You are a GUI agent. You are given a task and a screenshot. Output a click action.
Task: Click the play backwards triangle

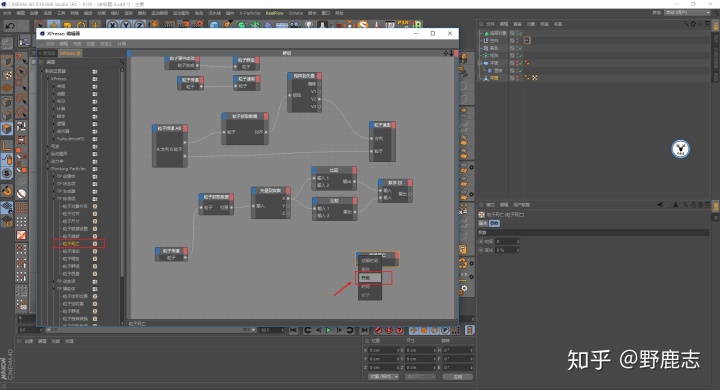318,330
